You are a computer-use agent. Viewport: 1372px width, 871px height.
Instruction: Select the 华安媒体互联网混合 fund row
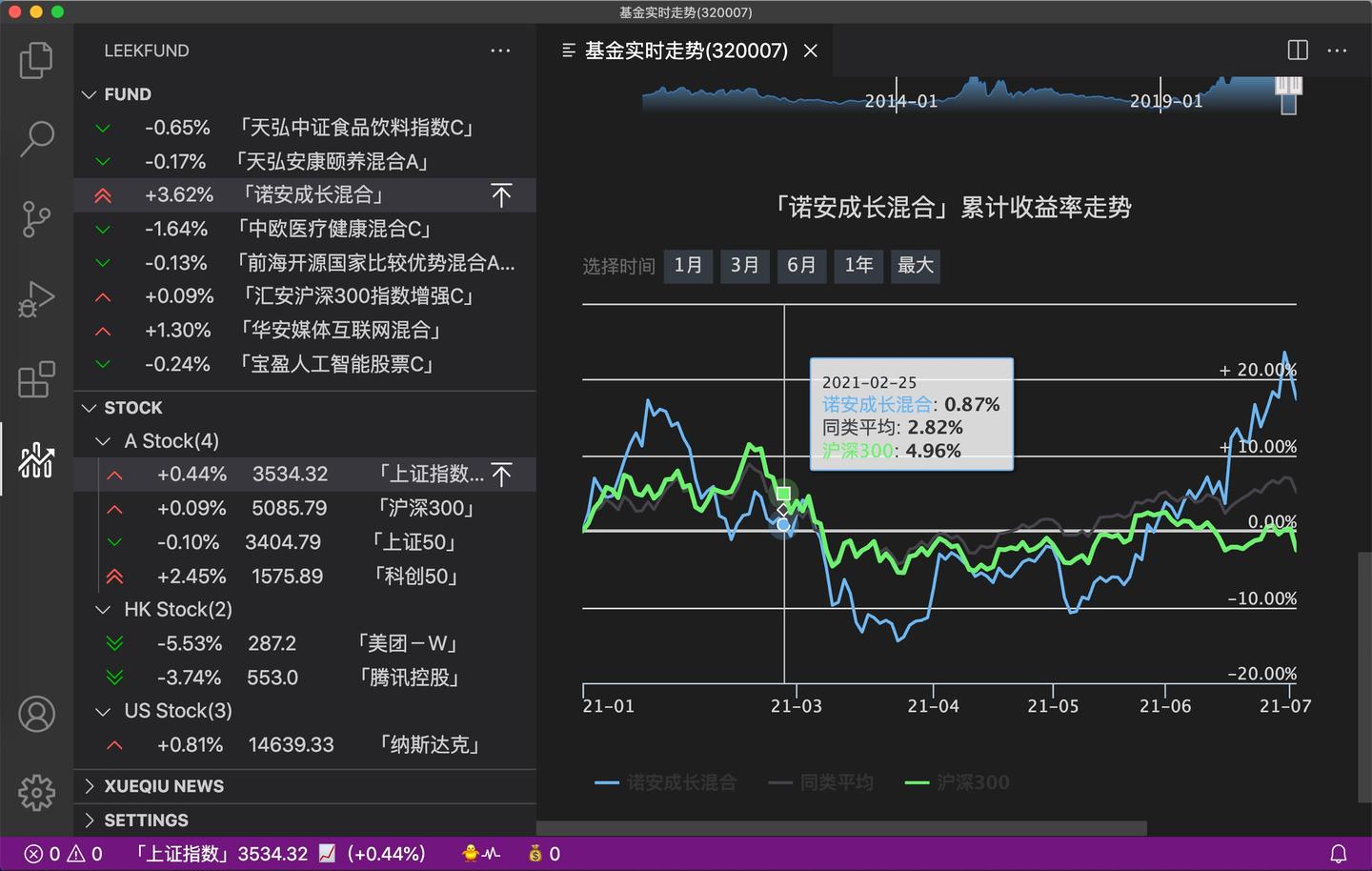(x=305, y=331)
